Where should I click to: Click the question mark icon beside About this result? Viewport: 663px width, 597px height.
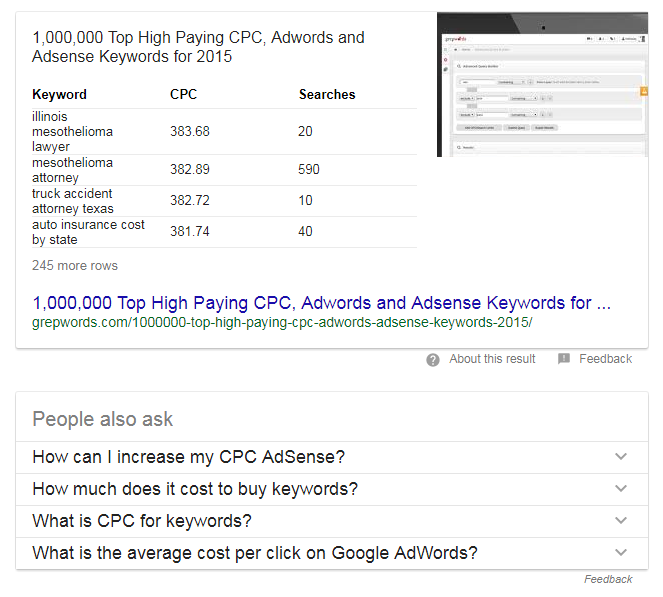pyautogui.click(x=433, y=360)
